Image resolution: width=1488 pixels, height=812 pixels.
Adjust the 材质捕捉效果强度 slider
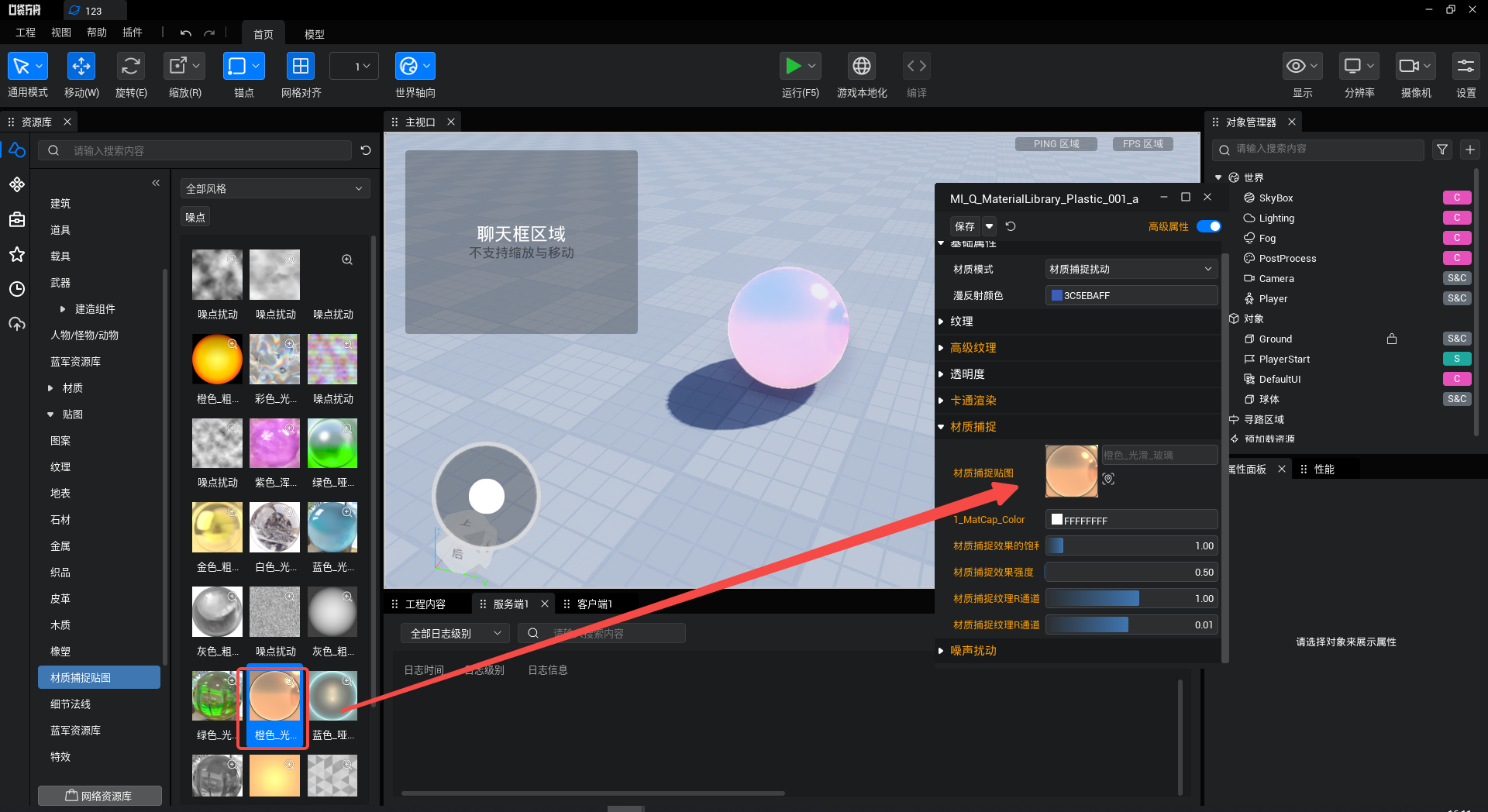1131,572
